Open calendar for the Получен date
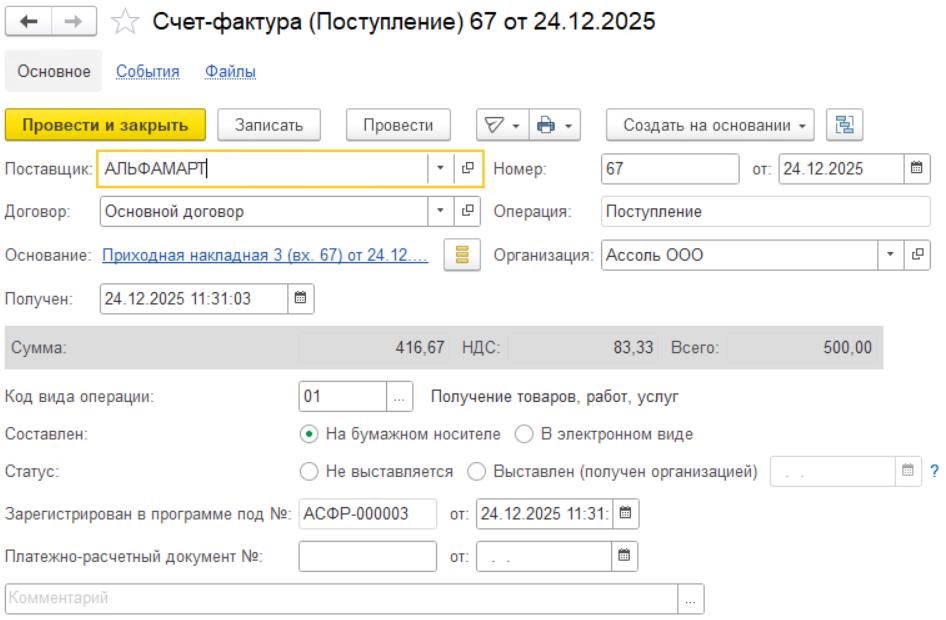 coord(300,299)
